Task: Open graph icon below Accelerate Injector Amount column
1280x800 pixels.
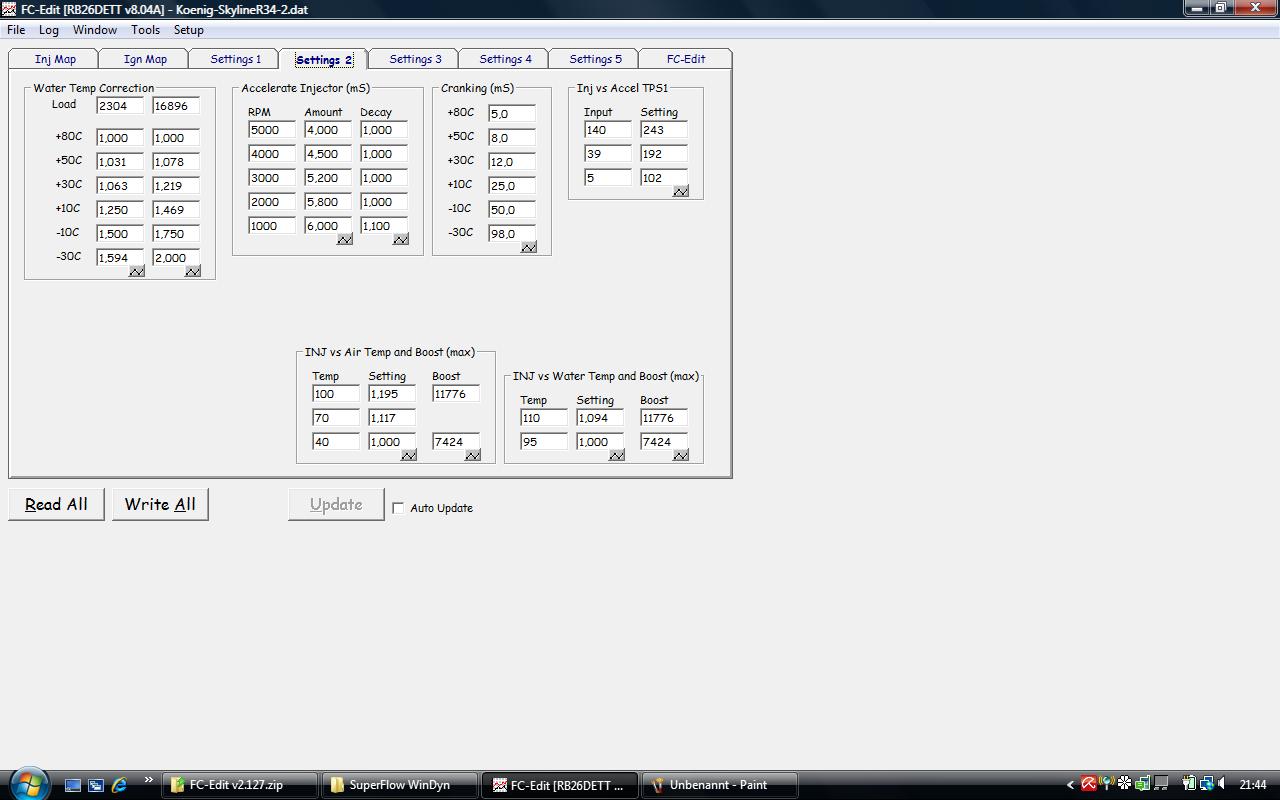Action: (x=345, y=239)
